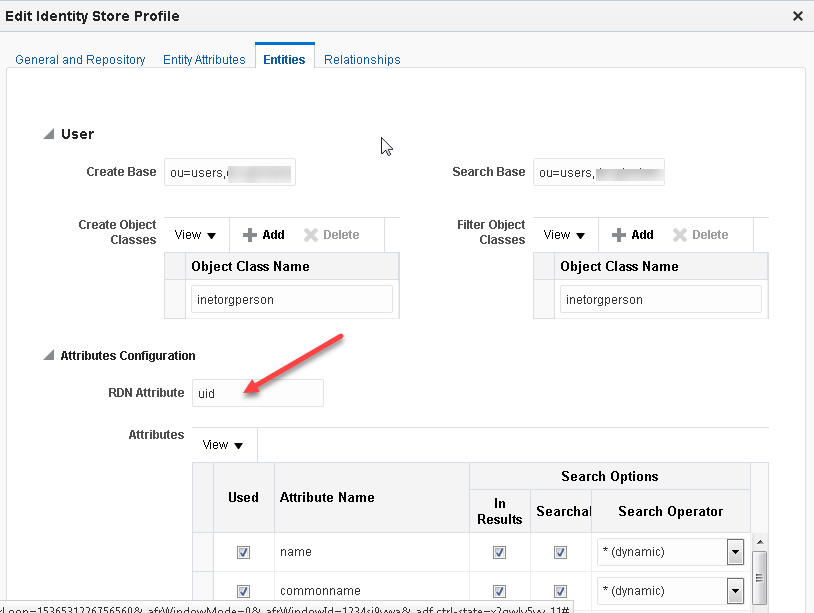Click the RDN Attribute input field

tap(257, 393)
